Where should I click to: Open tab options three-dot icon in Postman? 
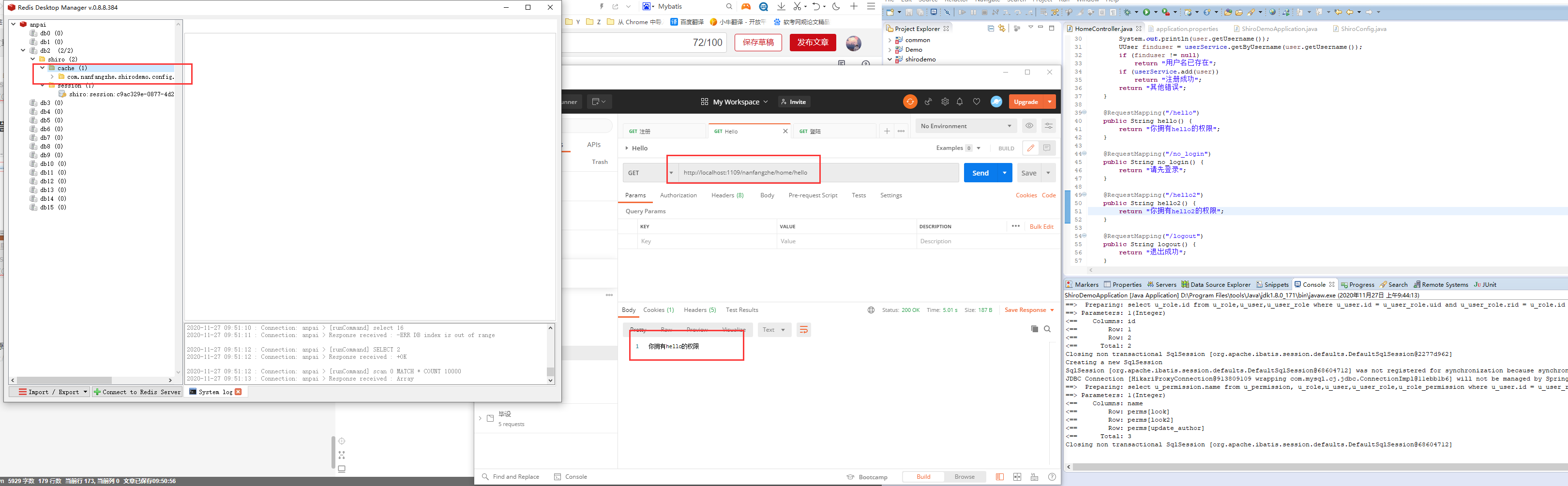tap(901, 131)
